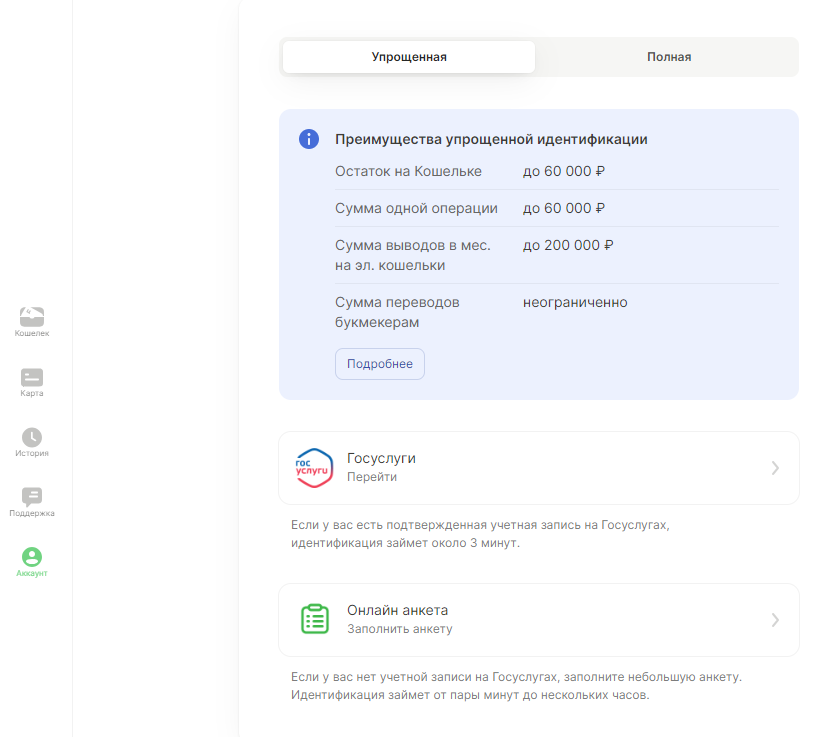
Task: Click the text about Госуслуги taking 3 minutes
Action: pyautogui.click(x=480, y=534)
